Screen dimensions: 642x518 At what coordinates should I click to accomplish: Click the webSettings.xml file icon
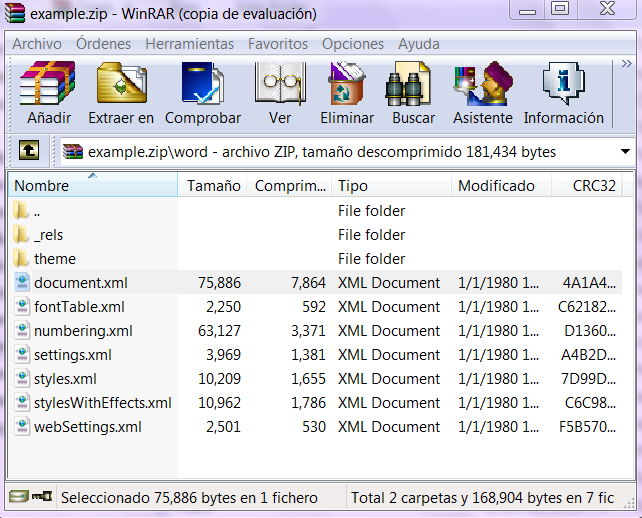[x=22, y=427]
